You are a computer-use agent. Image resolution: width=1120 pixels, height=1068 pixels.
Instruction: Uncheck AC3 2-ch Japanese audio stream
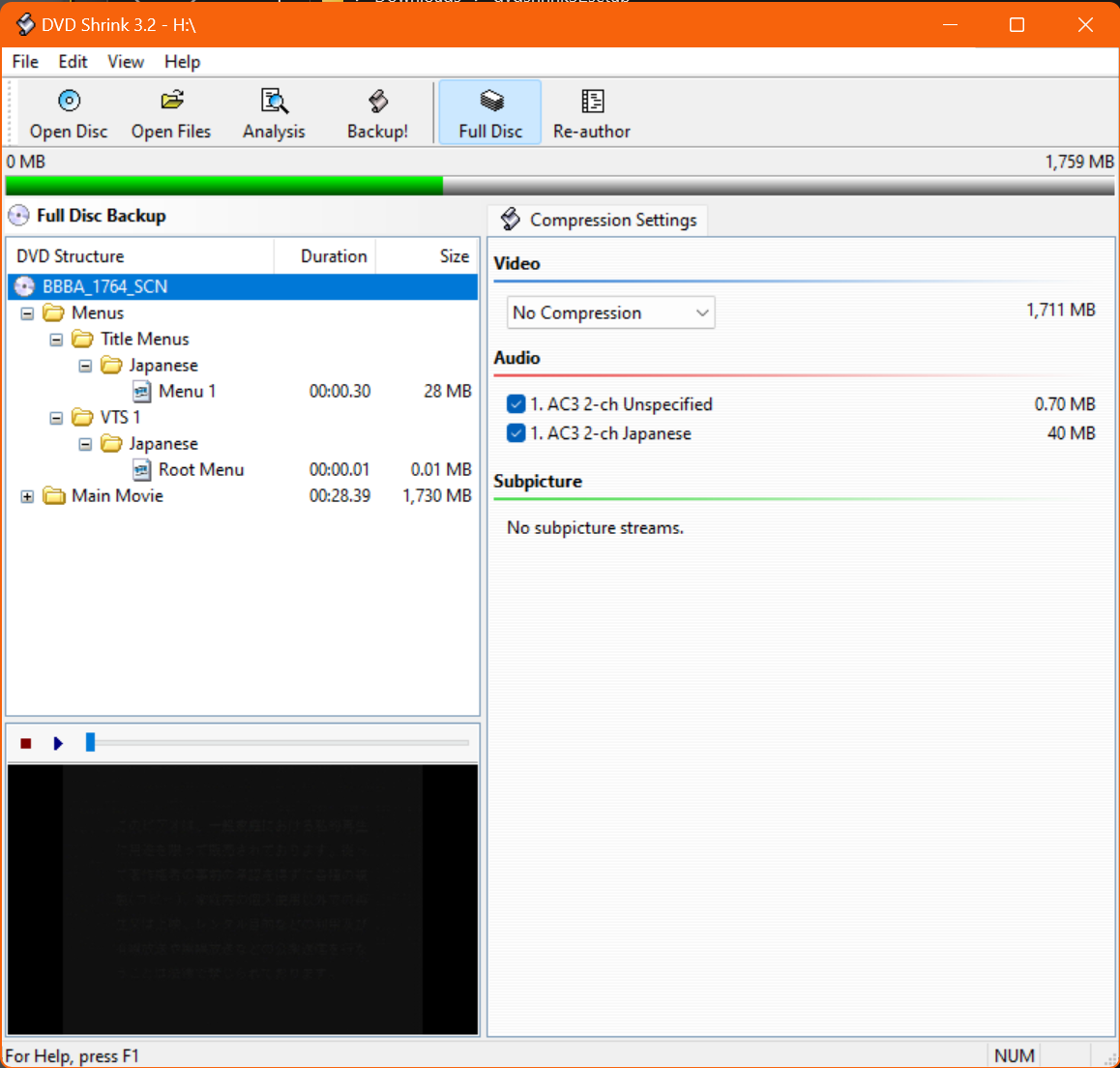click(x=516, y=433)
